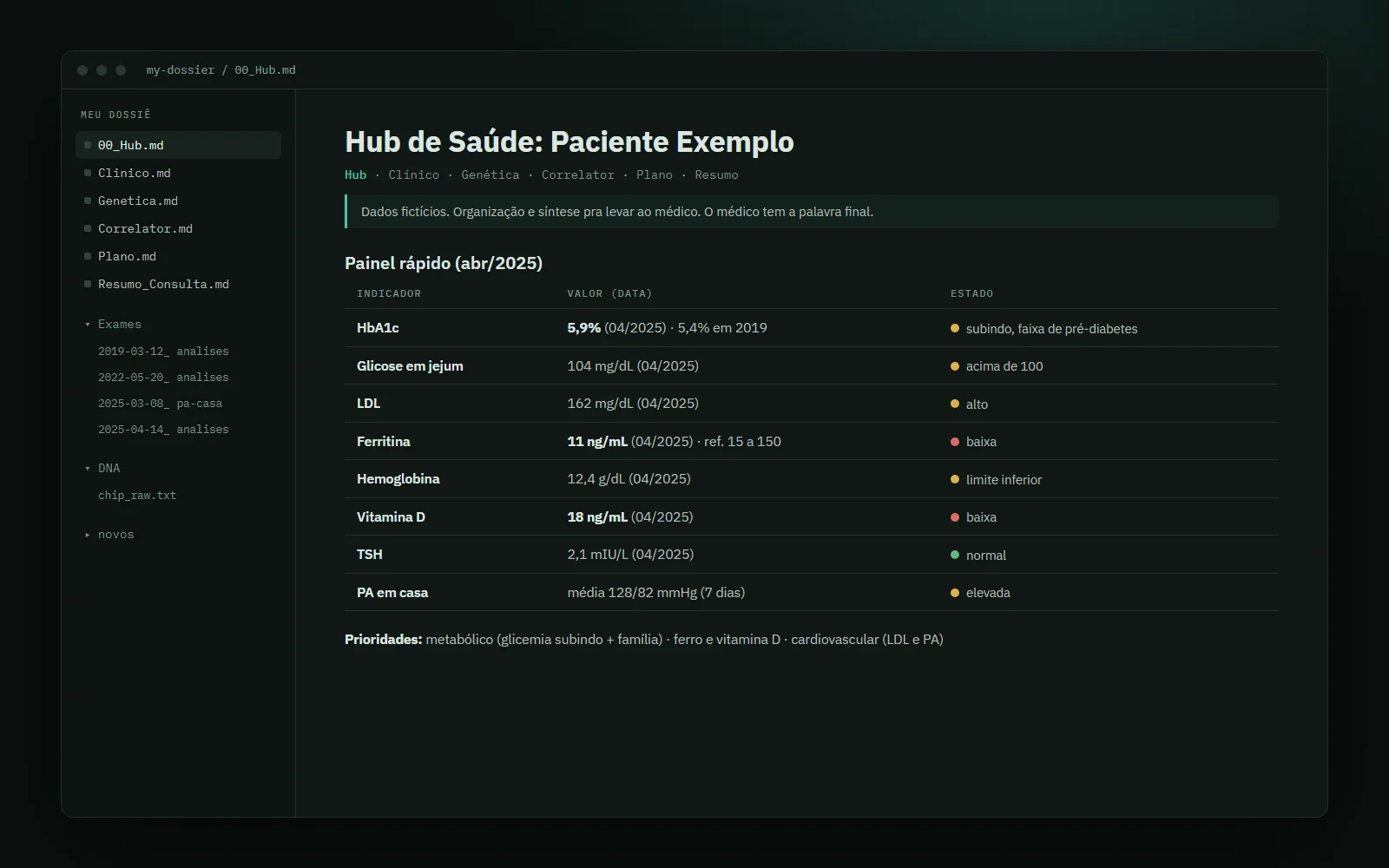This screenshot has width=1389, height=868.
Task: Open Clinico.md file
Action: click(x=178, y=173)
